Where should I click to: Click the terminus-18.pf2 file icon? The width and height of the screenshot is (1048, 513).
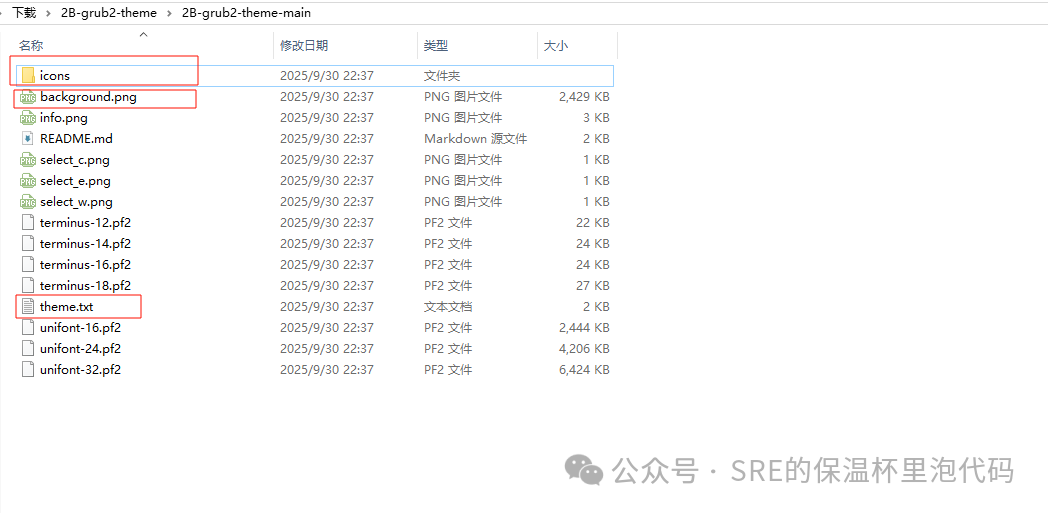pyautogui.click(x=27, y=286)
